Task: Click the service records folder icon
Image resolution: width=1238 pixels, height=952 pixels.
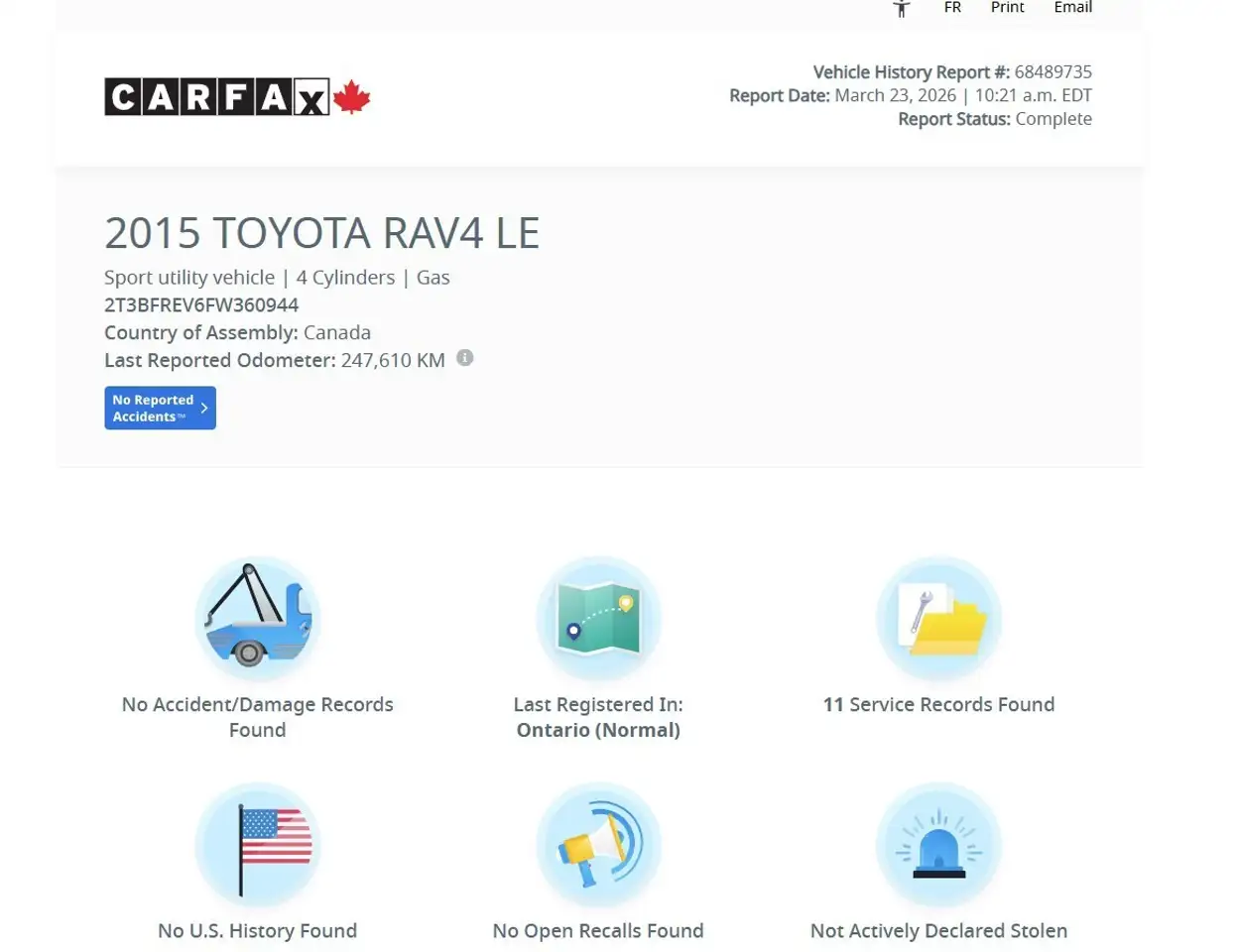Action: (938, 619)
